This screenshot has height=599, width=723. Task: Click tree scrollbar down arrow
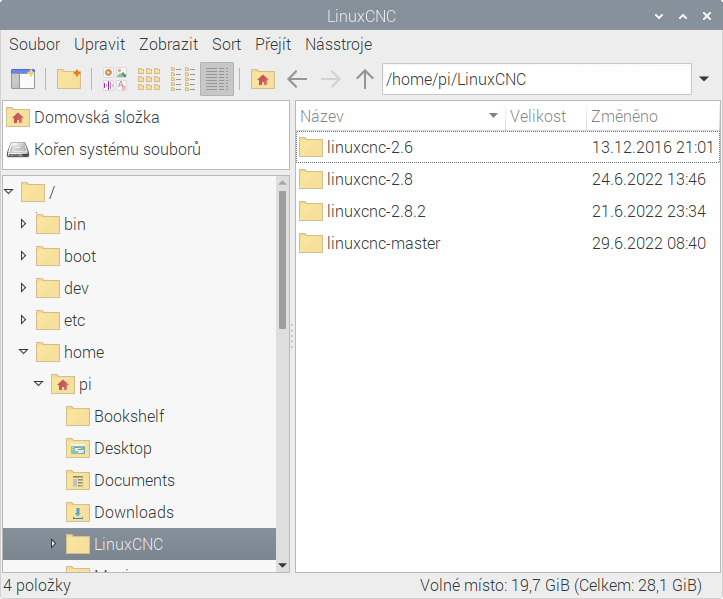click(283, 565)
